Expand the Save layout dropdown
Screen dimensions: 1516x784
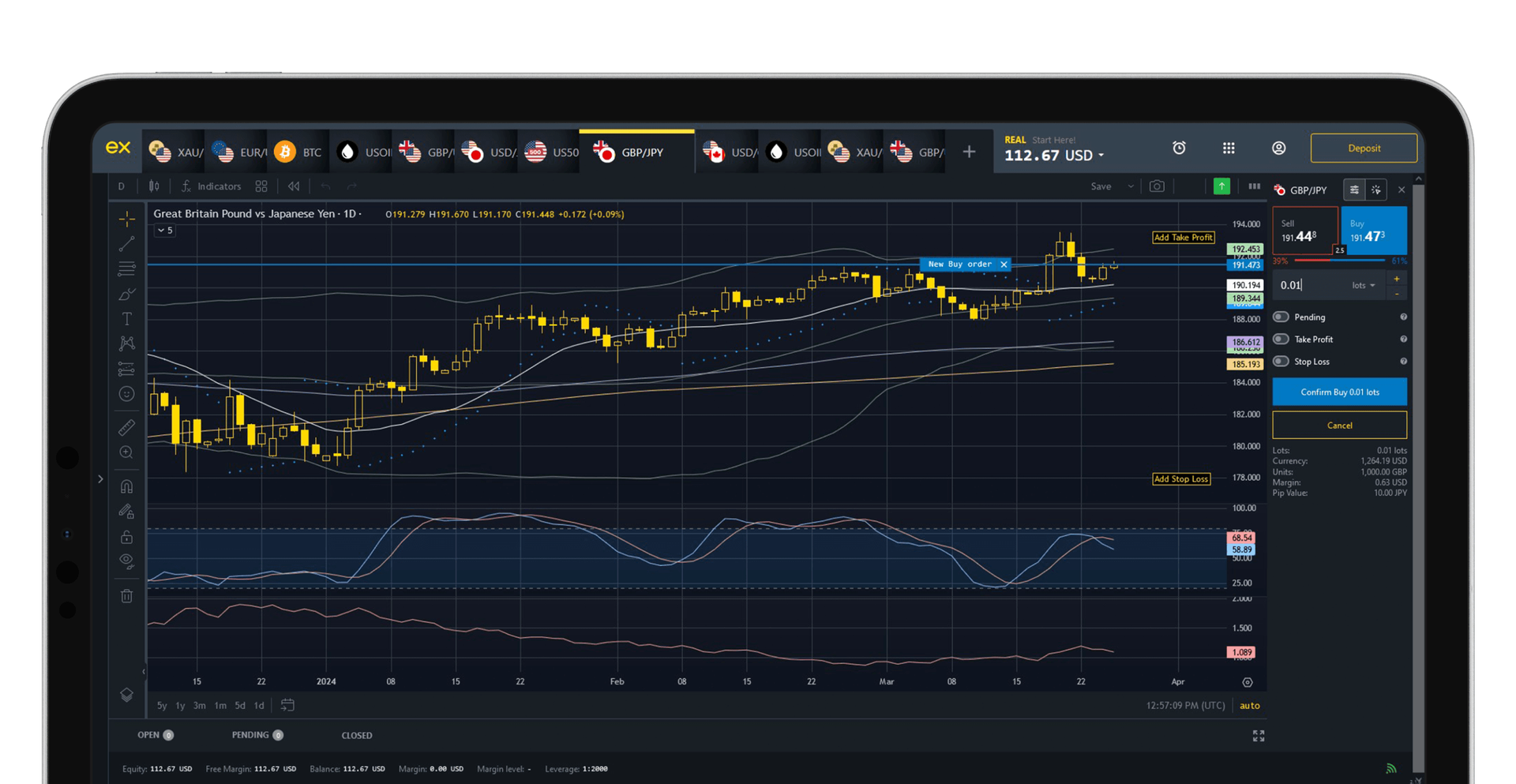coord(1131,186)
